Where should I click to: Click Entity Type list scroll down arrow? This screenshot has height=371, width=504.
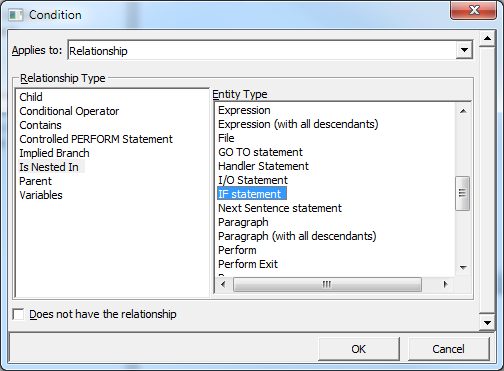point(463,268)
